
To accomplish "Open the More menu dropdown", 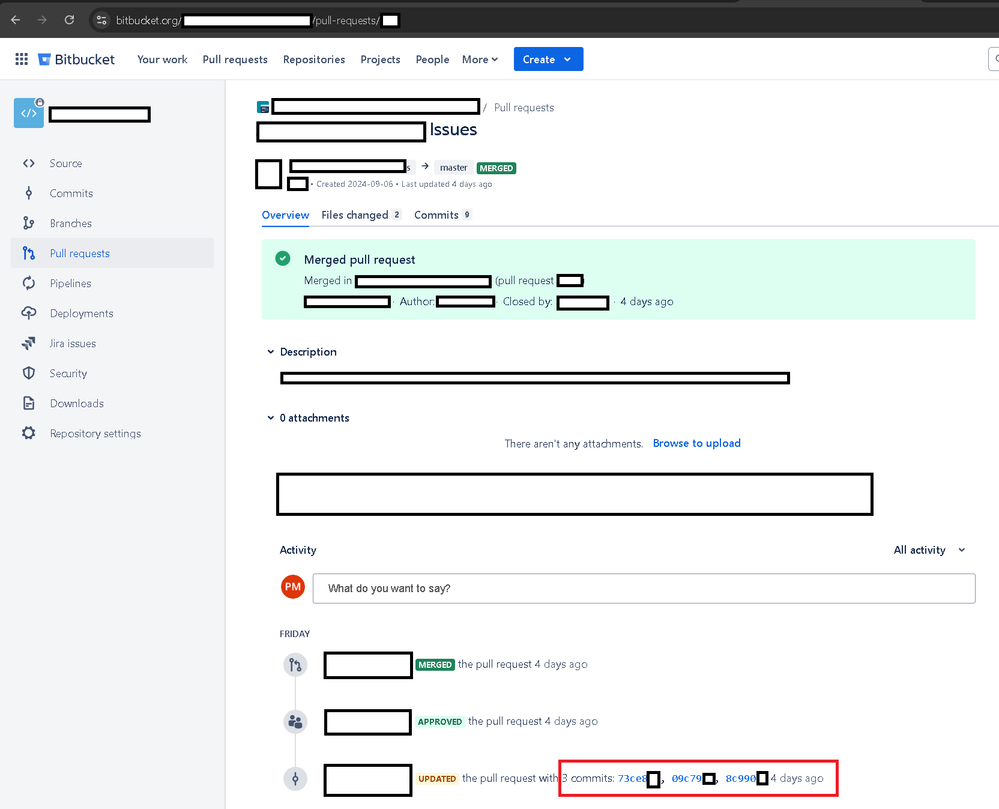I will tap(480, 59).
